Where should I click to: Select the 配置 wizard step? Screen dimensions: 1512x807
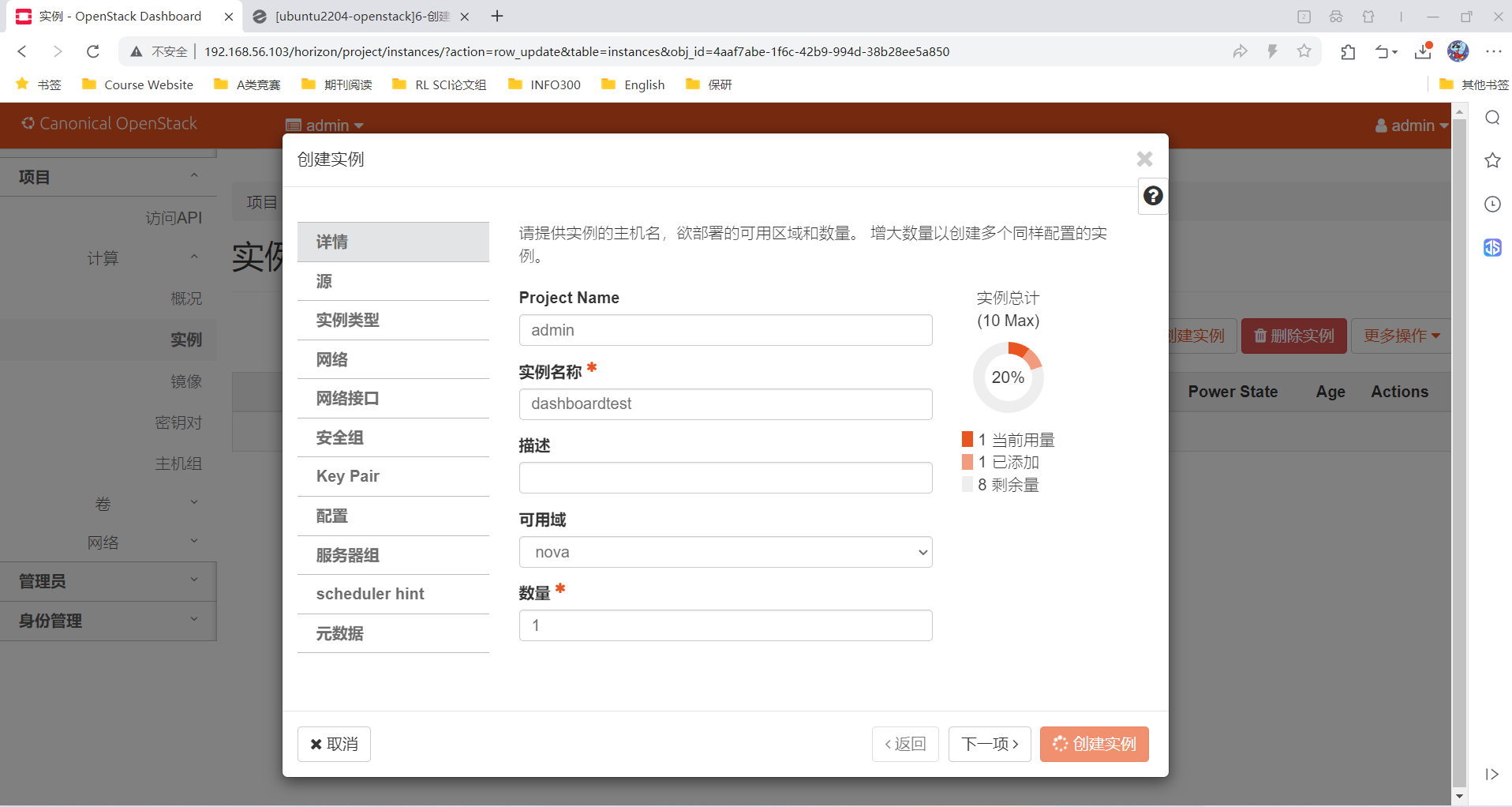pyautogui.click(x=393, y=516)
